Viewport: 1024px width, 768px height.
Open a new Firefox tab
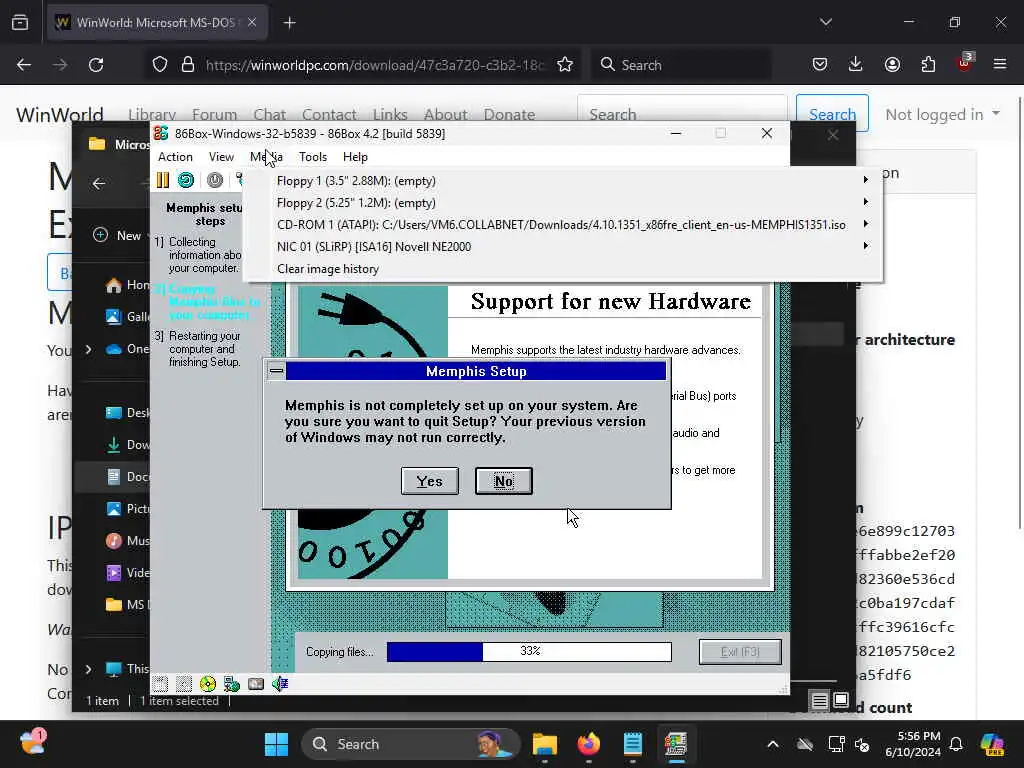[x=289, y=23]
